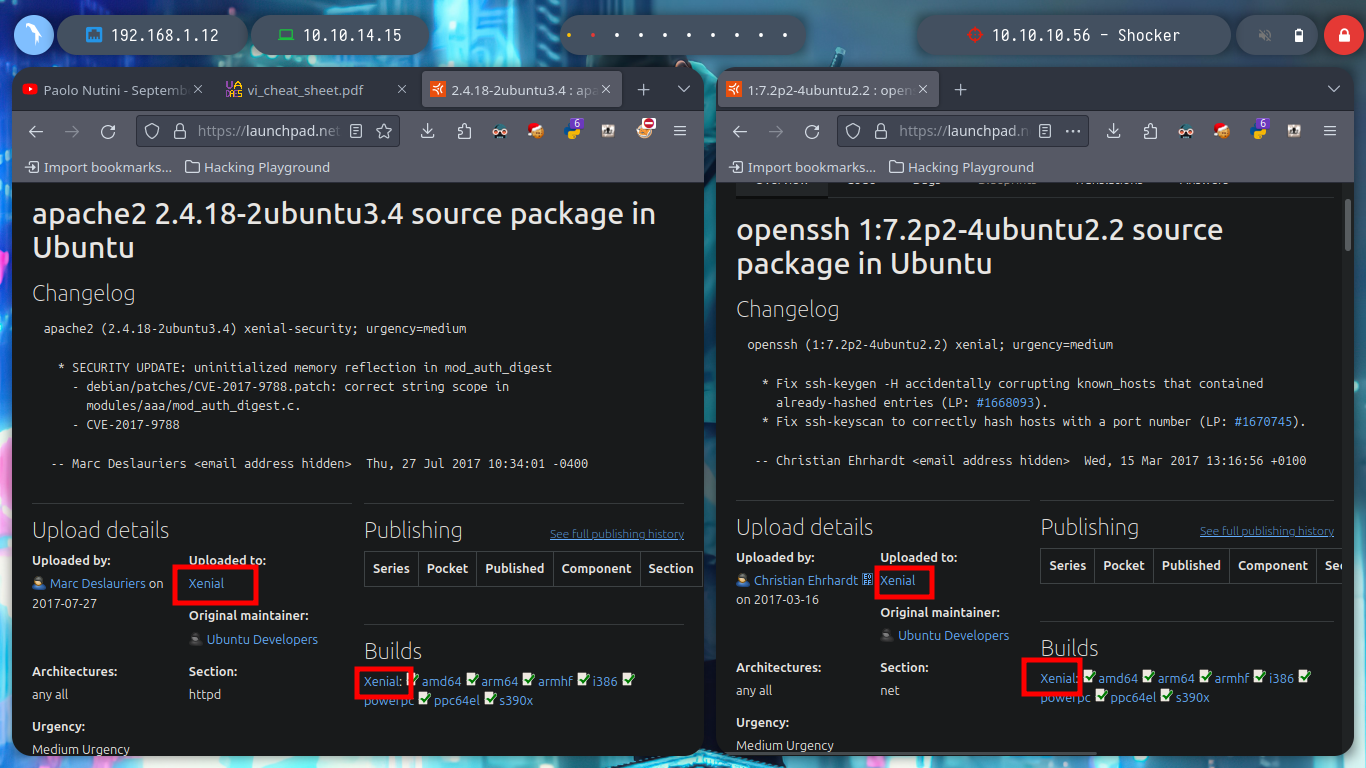The width and height of the screenshot is (1366, 768).
Task: Click the blocked cookie extension icon in apache2 window
Action: tap(646, 129)
